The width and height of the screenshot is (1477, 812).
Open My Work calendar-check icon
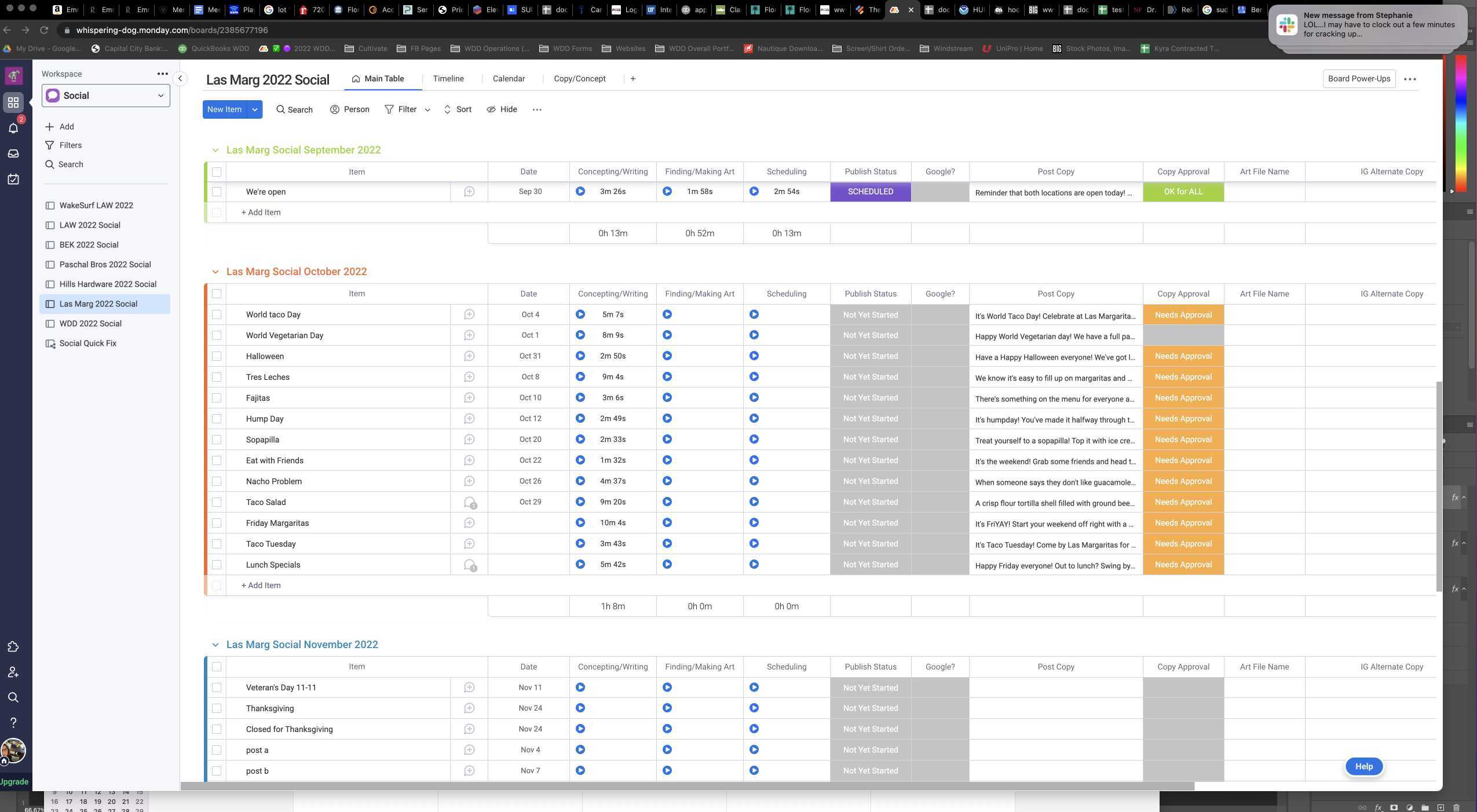coord(13,179)
